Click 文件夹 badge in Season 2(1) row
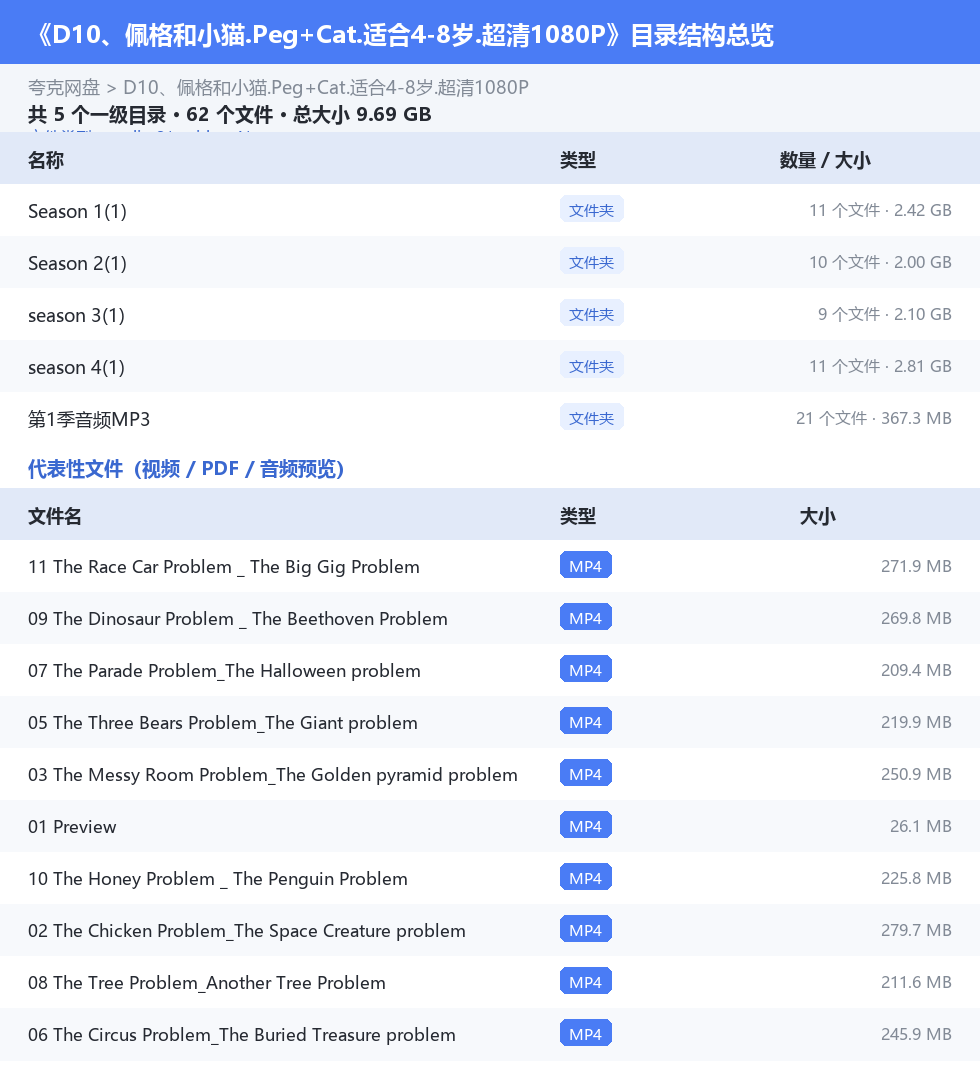 point(591,262)
